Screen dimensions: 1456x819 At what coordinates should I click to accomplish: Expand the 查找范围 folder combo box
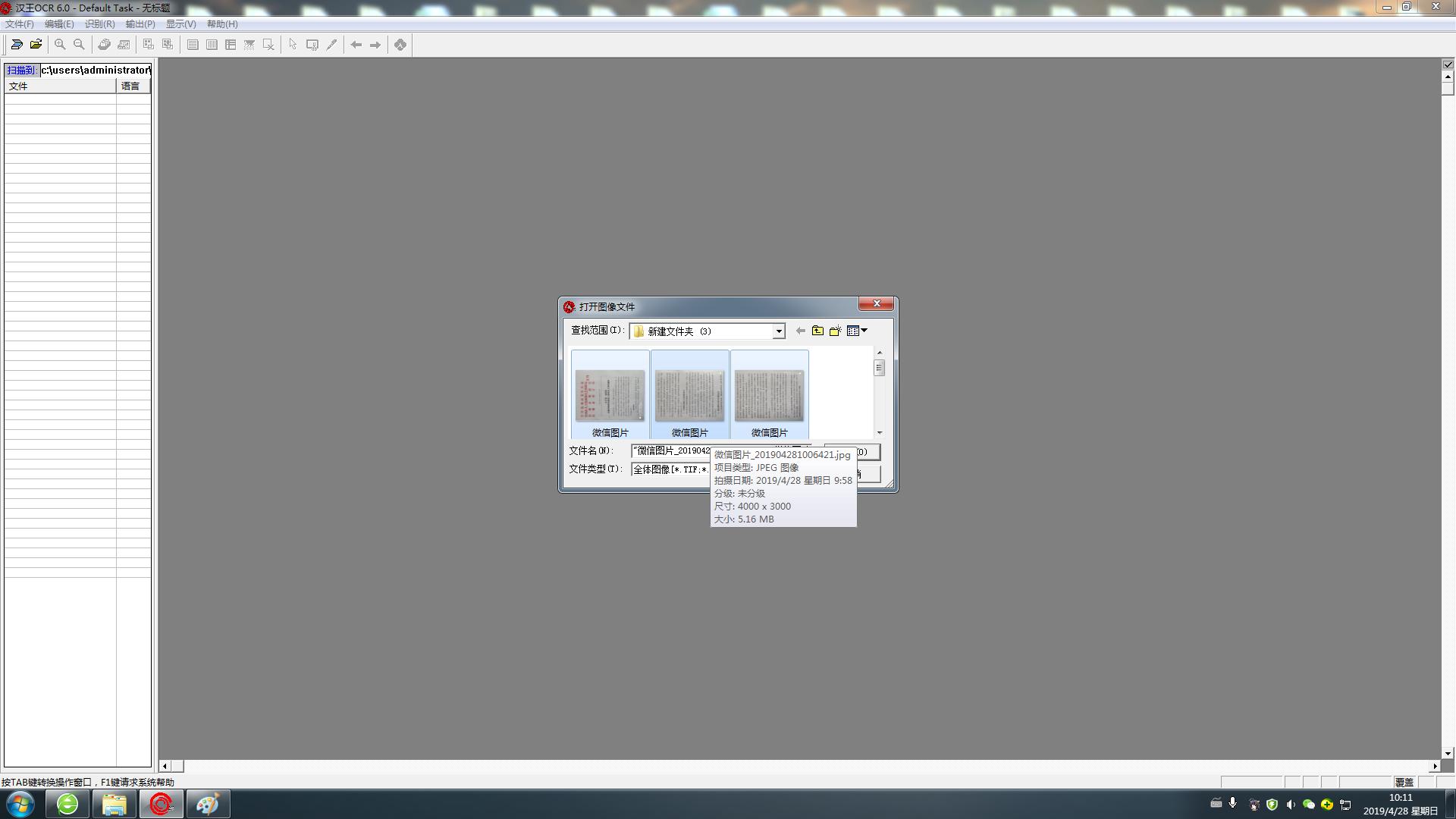point(778,331)
